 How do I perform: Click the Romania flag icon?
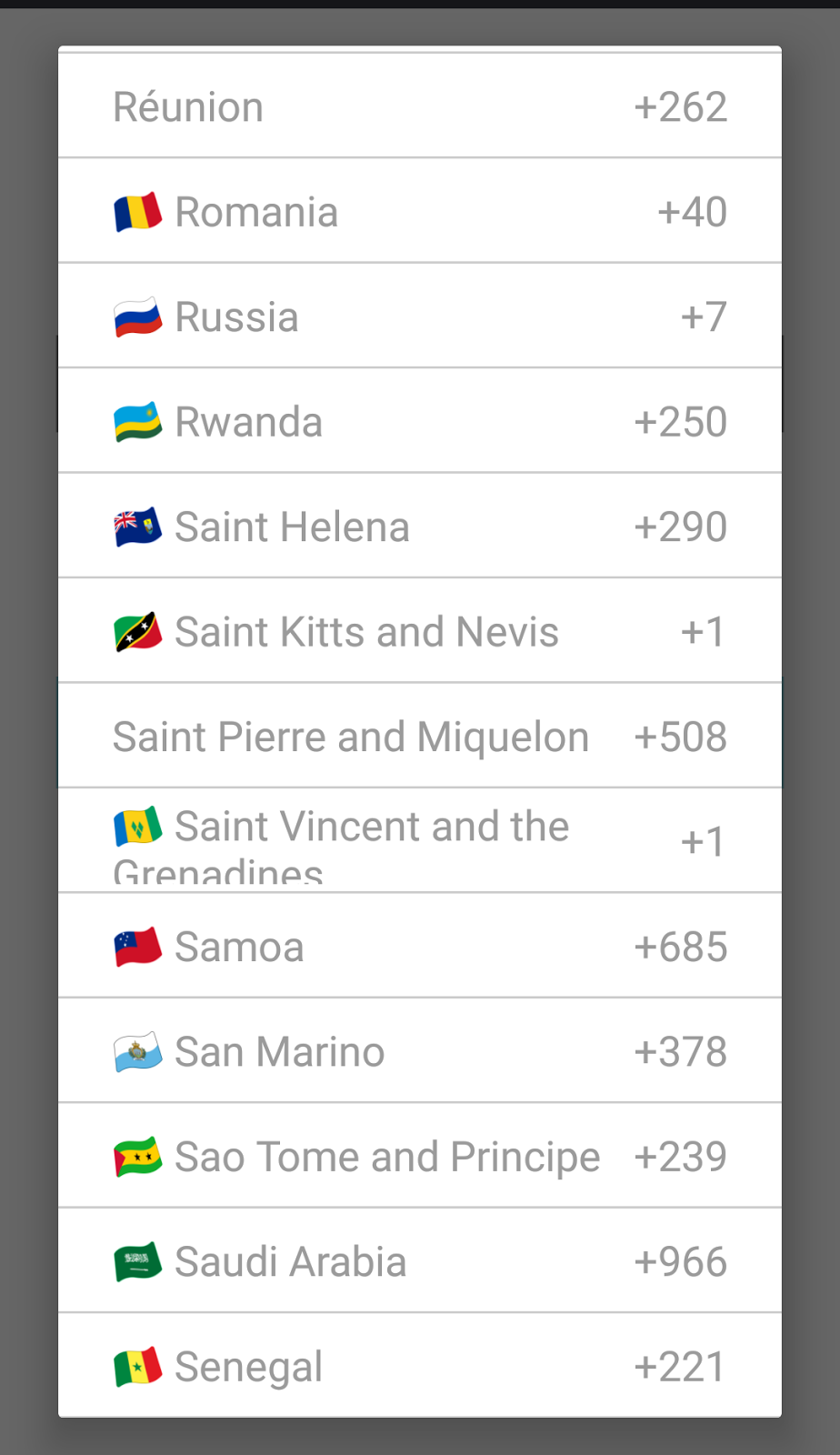click(137, 213)
